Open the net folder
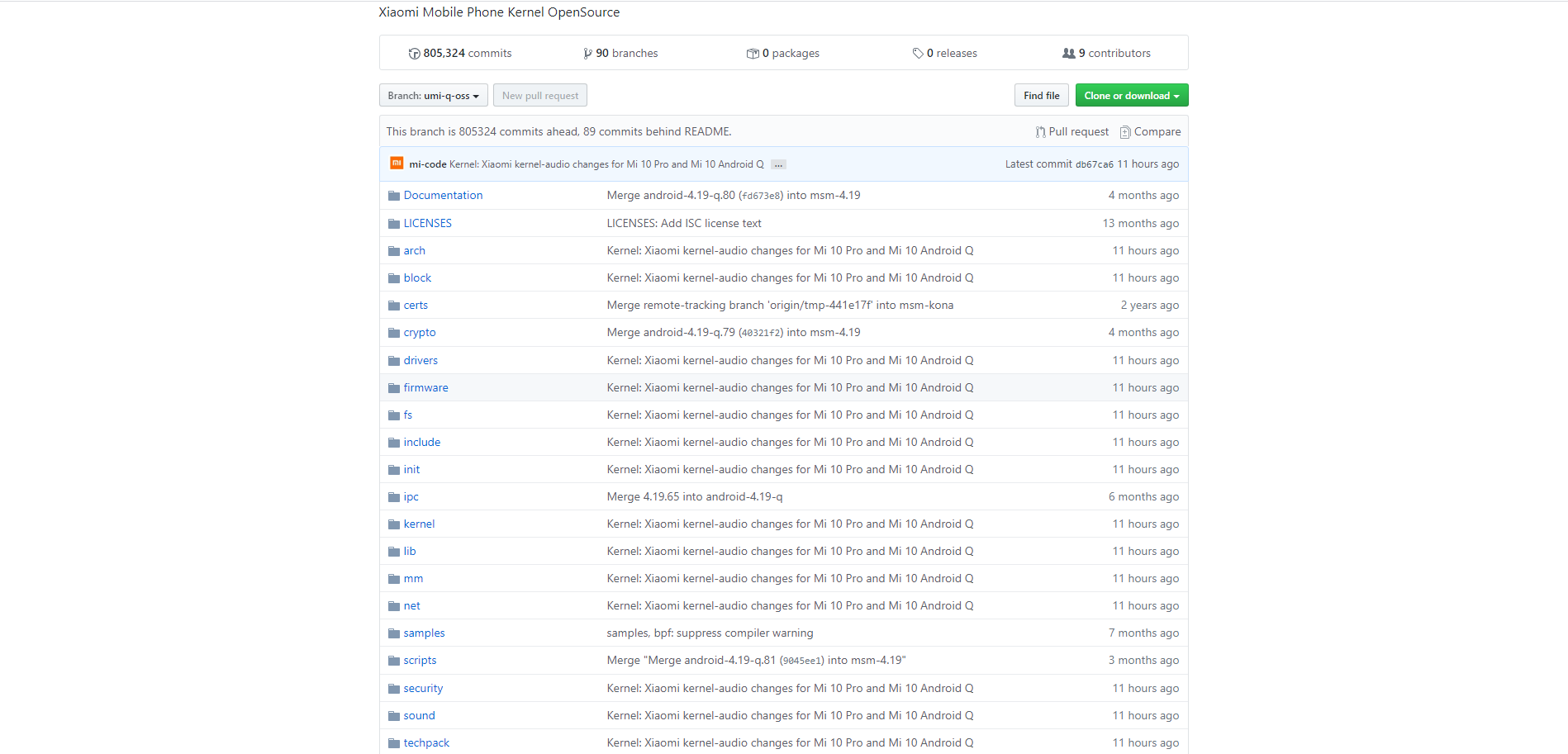The height and width of the screenshot is (754, 1568). (411, 606)
